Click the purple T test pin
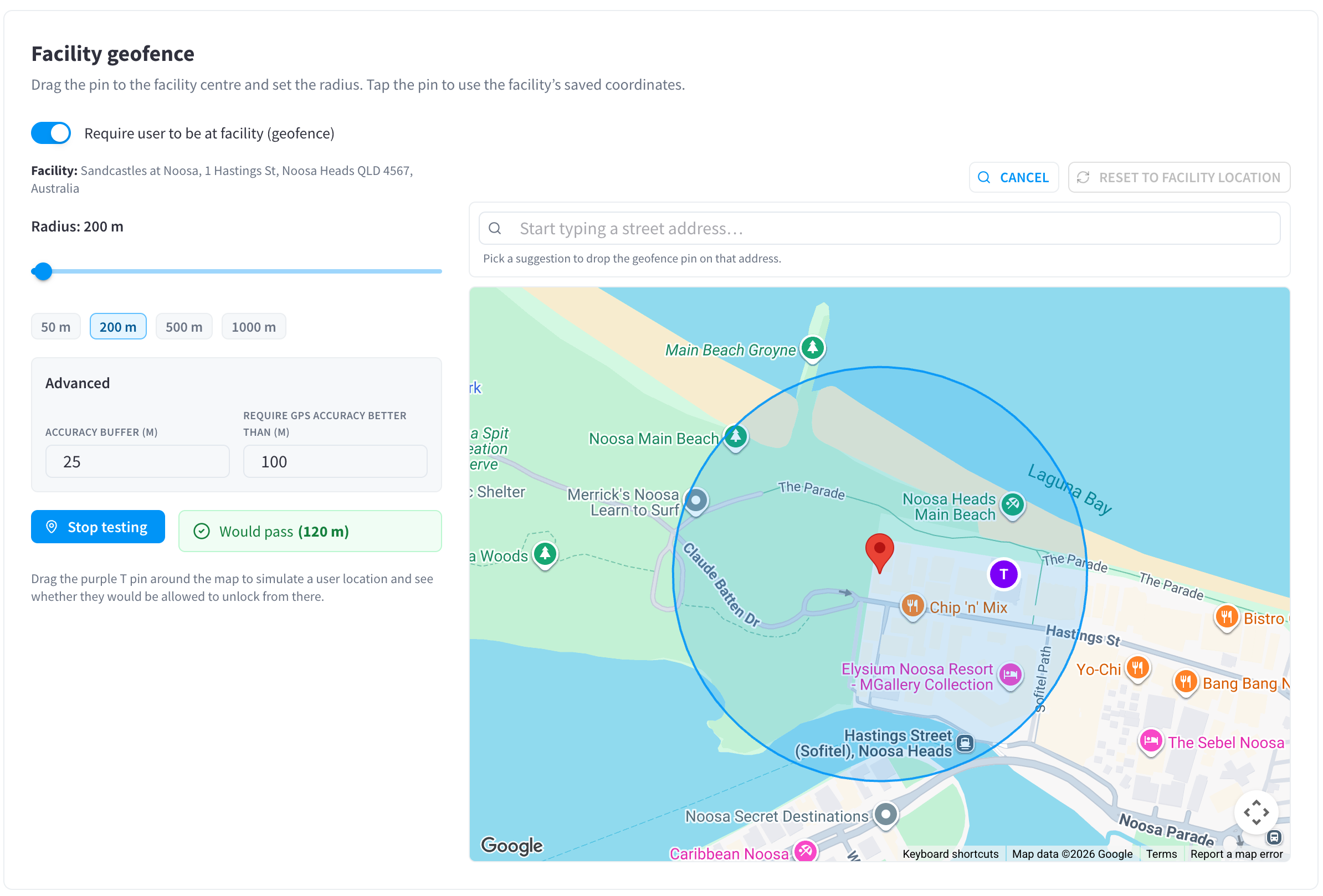The width and height of the screenshot is (1323, 896). 1004,574
